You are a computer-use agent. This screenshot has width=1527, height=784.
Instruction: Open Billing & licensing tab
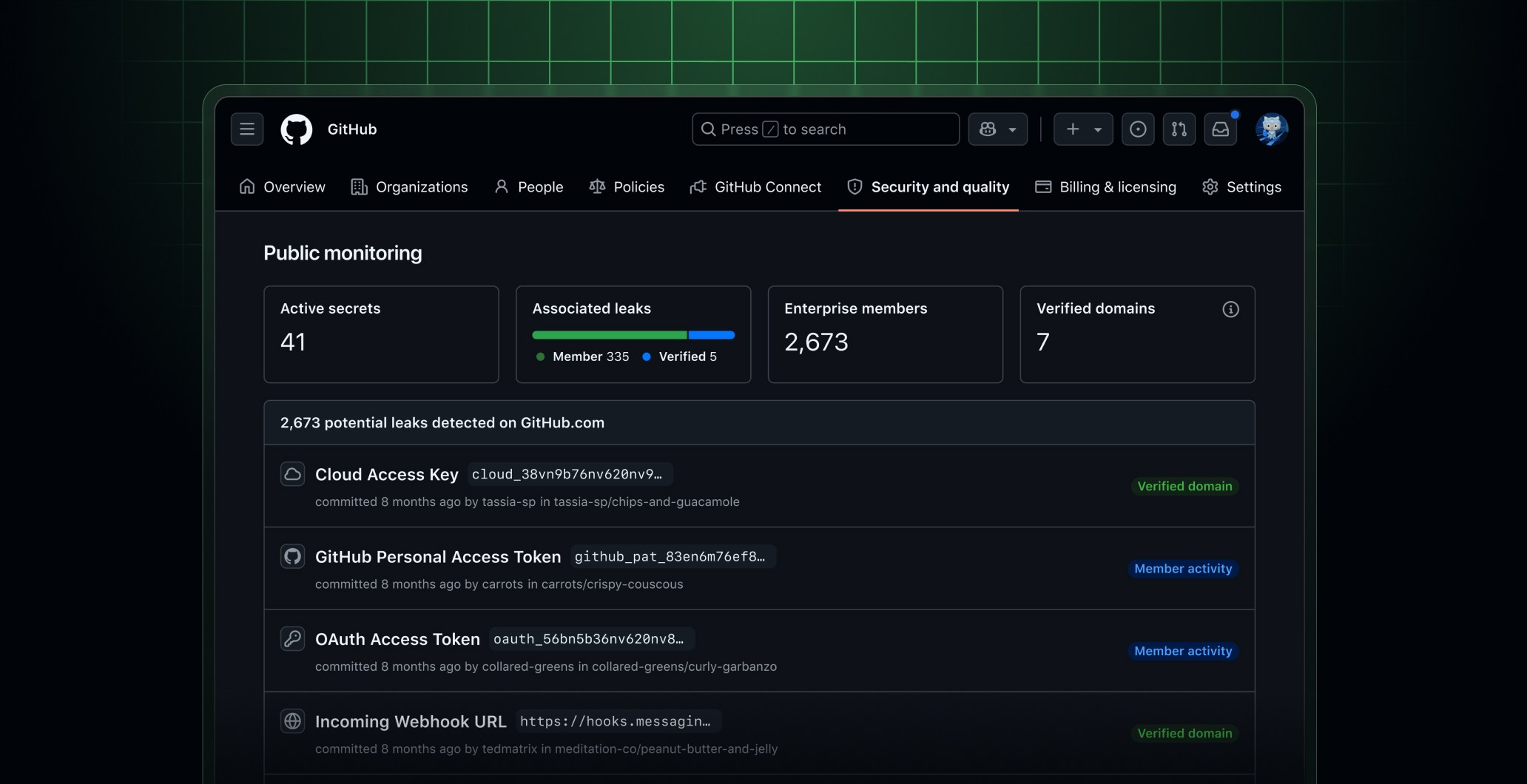pyautogui.click(x=1106, y=187)
